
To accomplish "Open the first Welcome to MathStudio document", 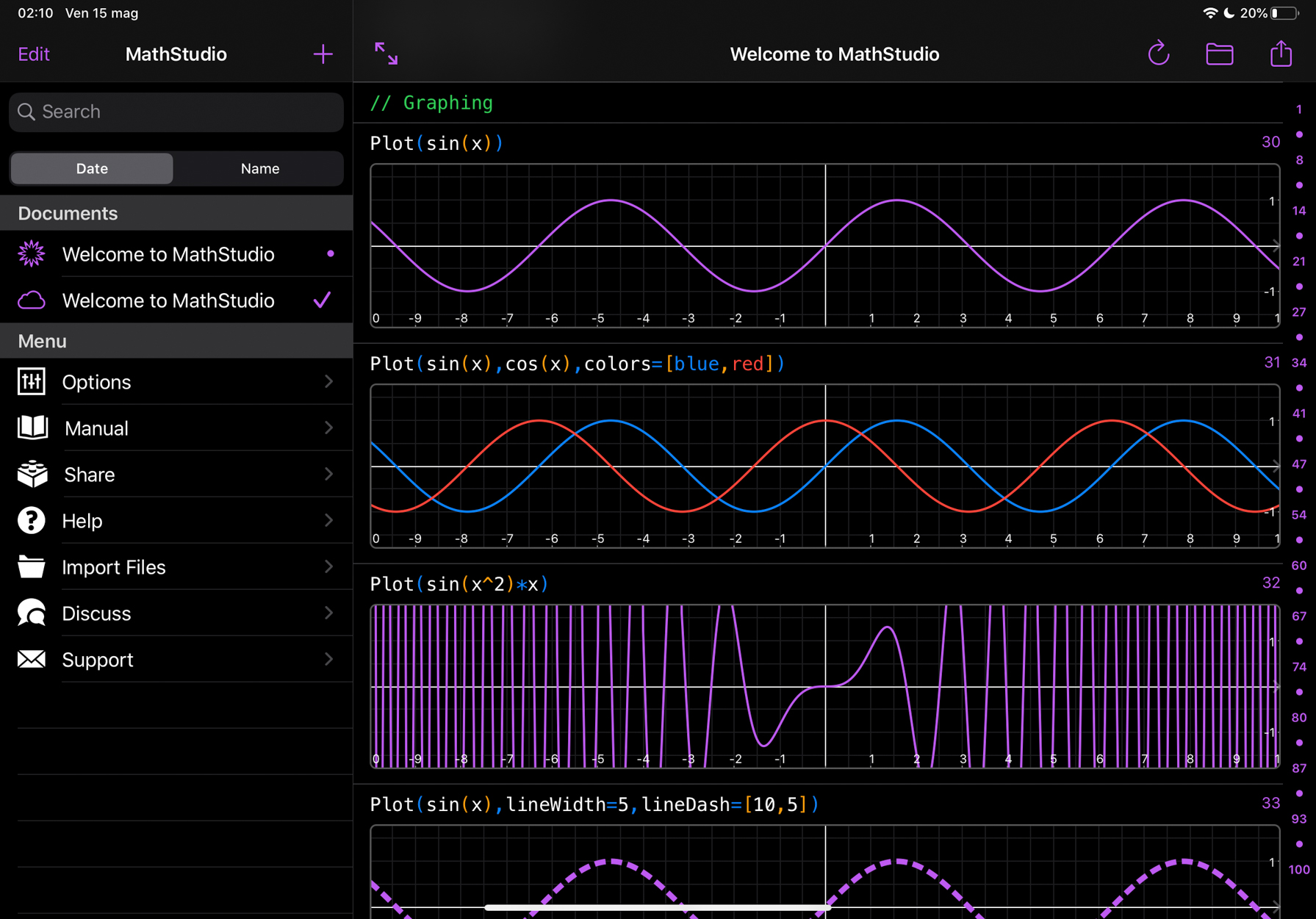I will click(176, 254).
